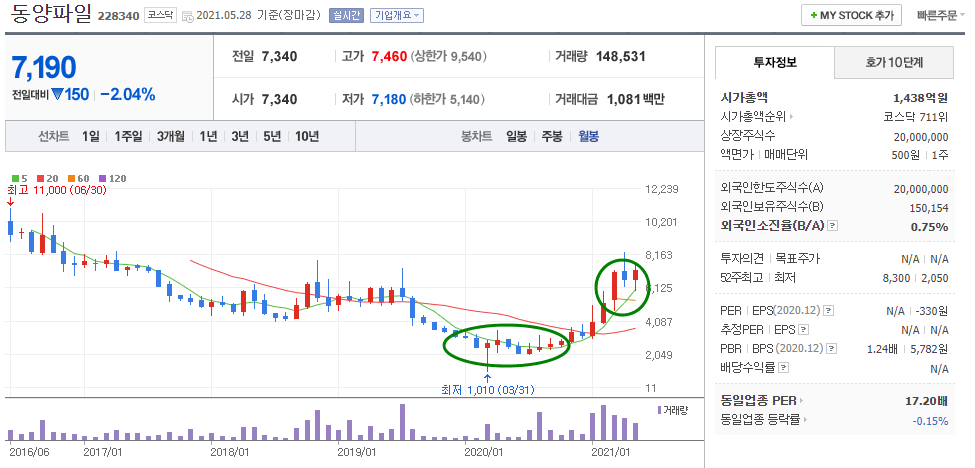This screenshot has height=468, width=975.
Task: Select the 5년 line chart period
Action: (272, 136)
